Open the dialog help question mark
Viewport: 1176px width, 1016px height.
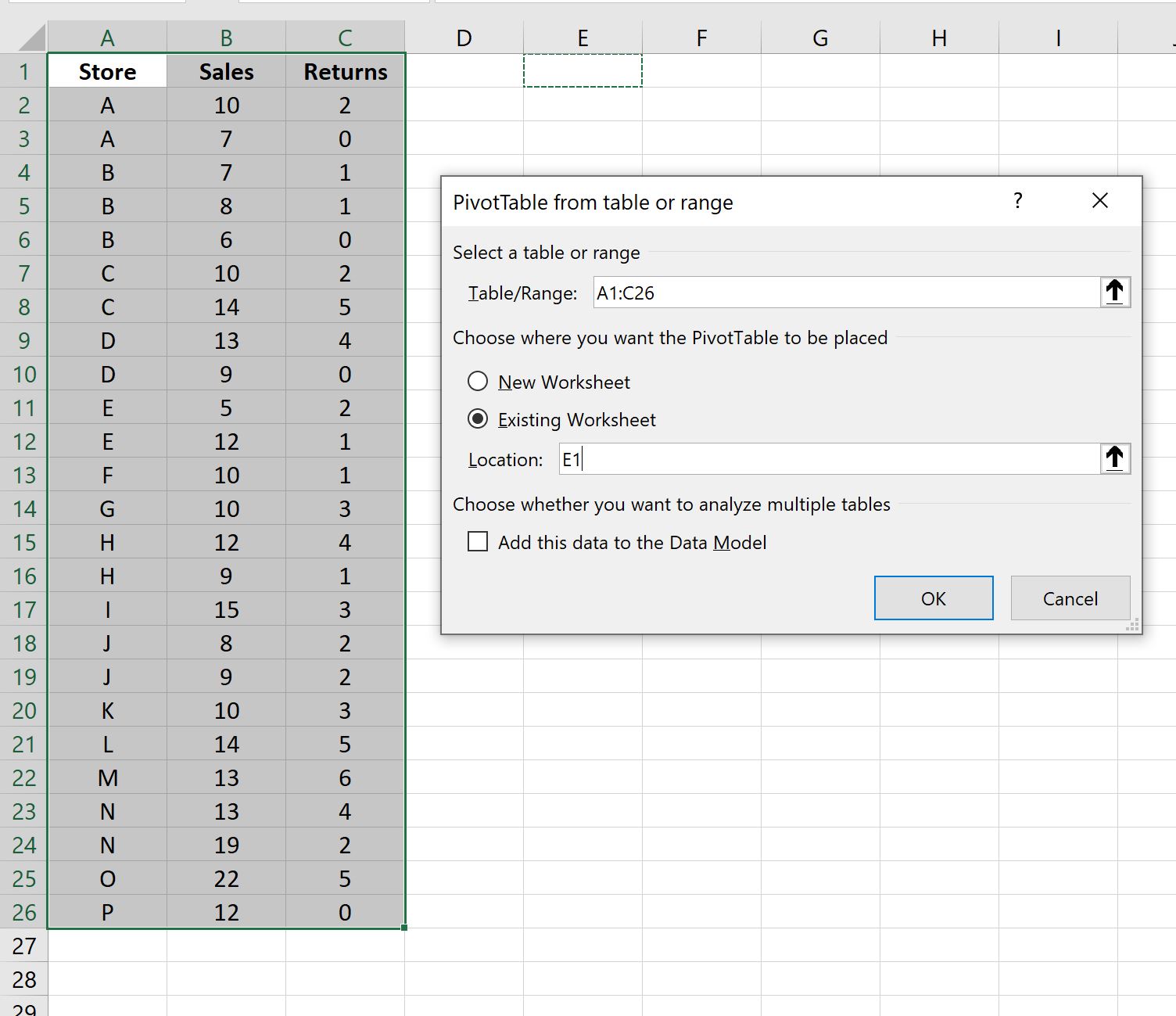pyautogui.click(x=1017, y=201)
